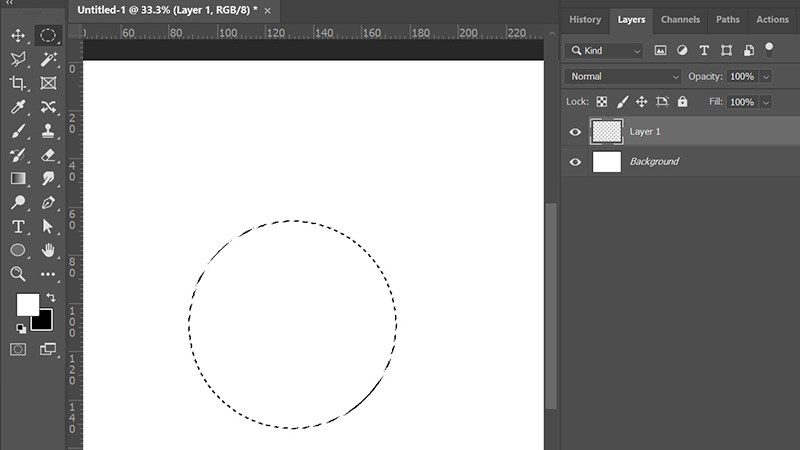Screen dimensions: 800x450
Task: Select the Path Selection tool
Action: click(48, 226)
